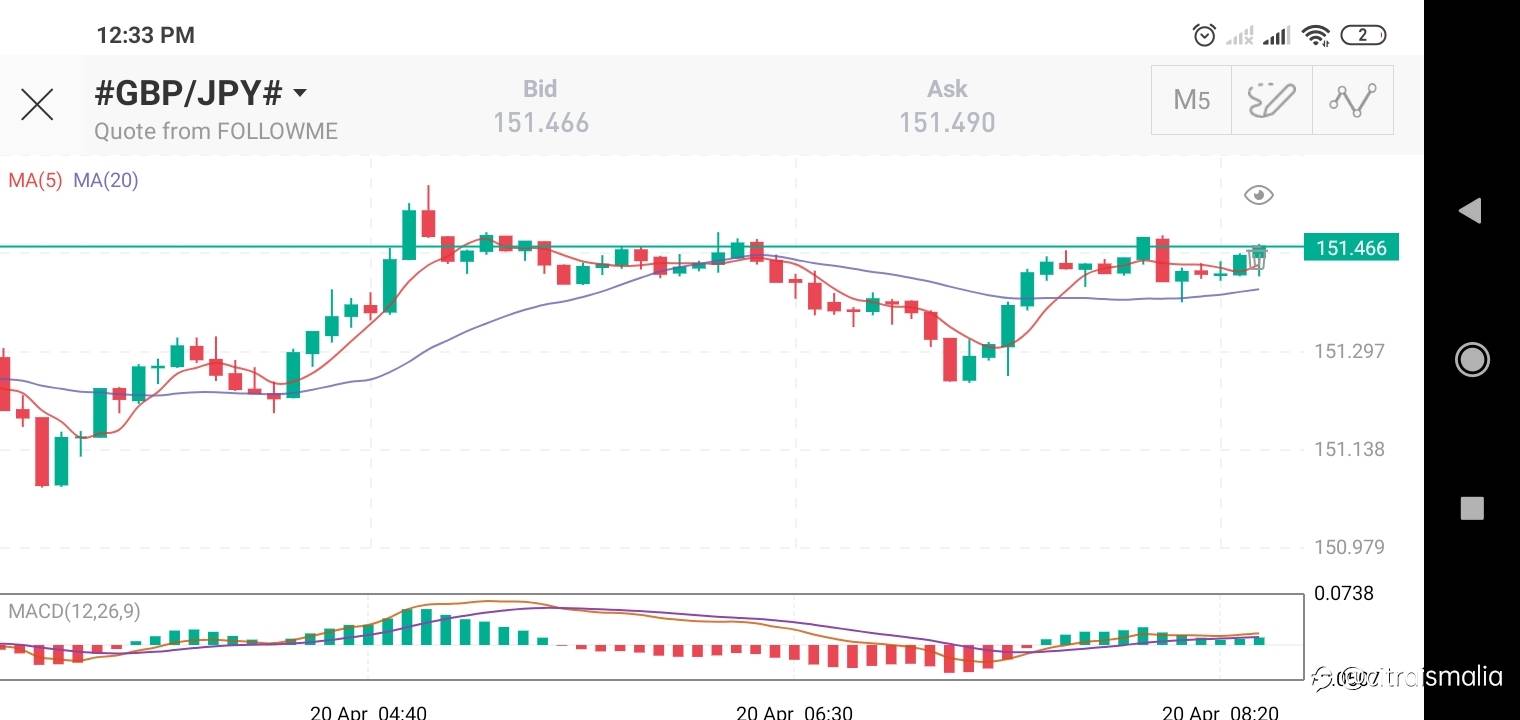Toggle the MA(5) indicator label
The image size is (1520, 720).
(x=35, y=181)
